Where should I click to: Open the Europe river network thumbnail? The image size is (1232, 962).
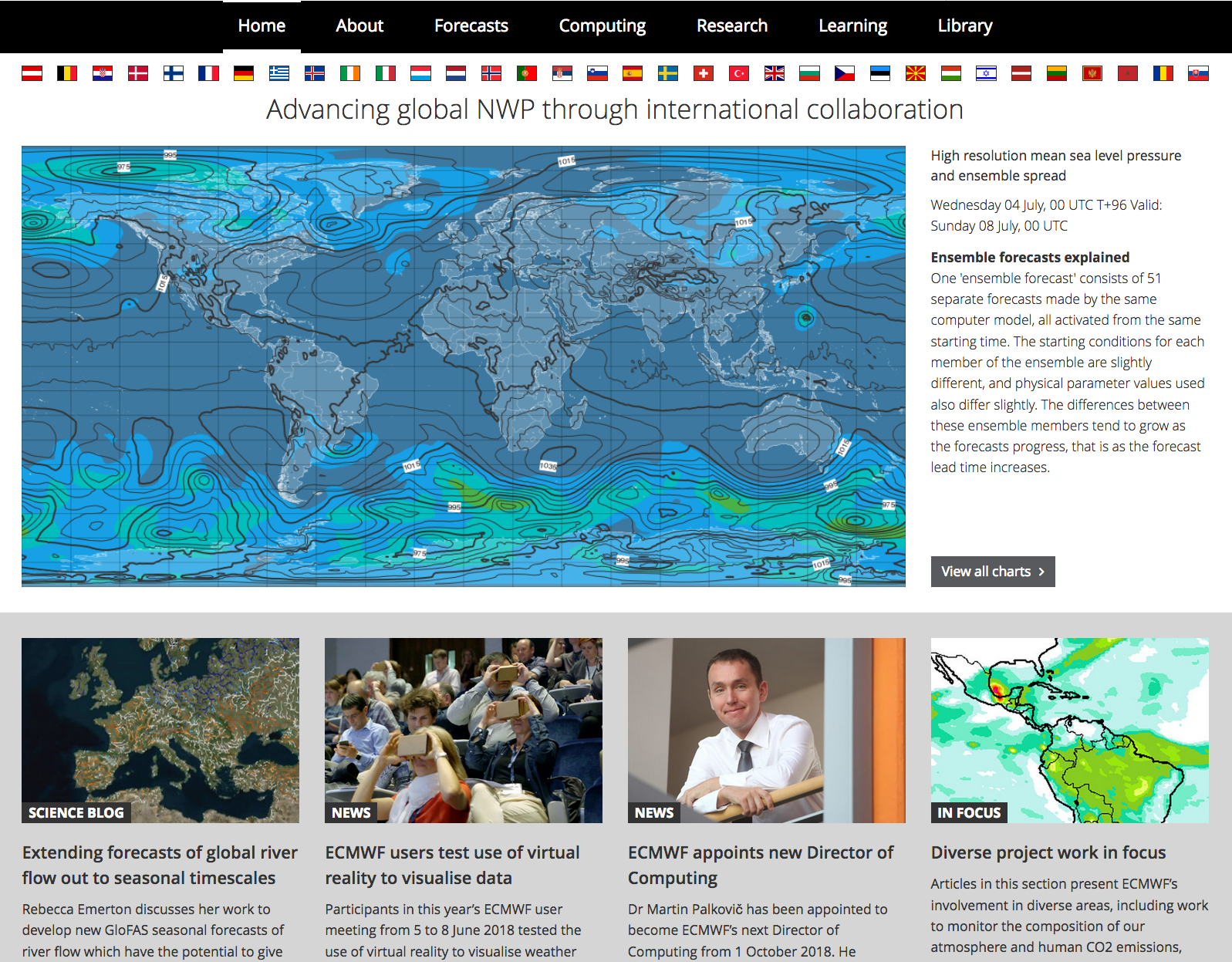(160, 731)
